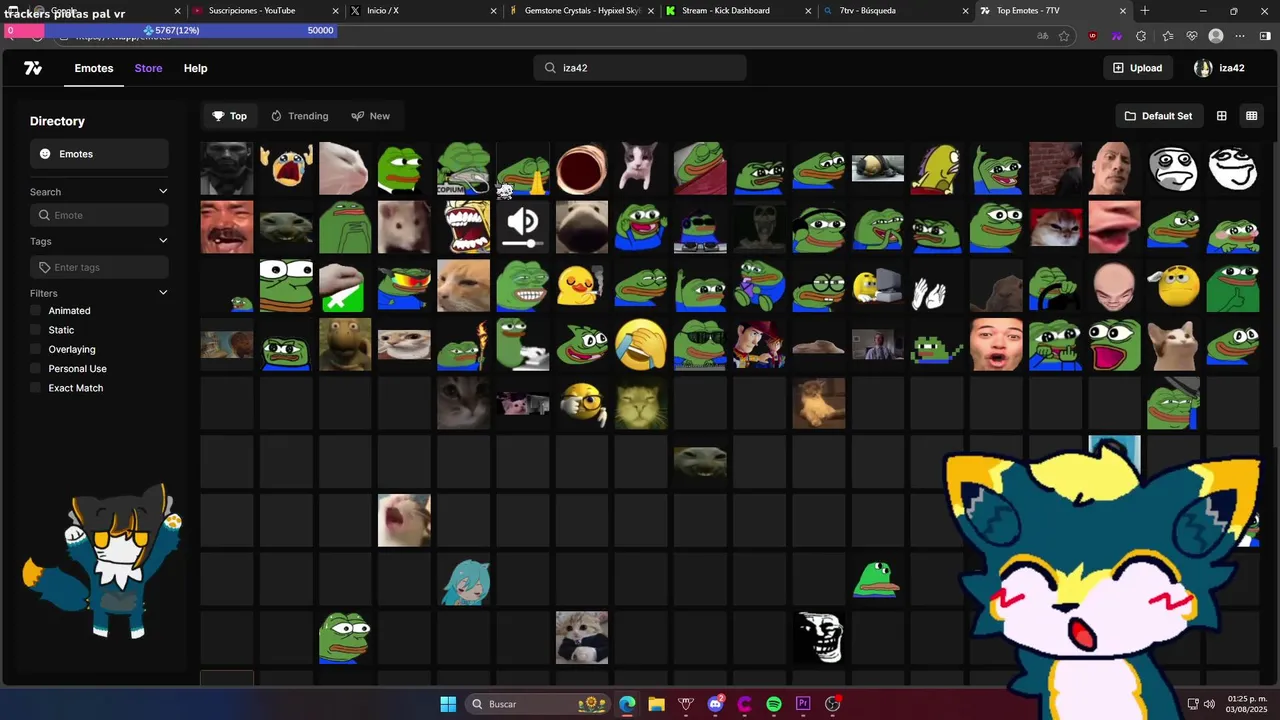Open the Windows Start menu

coord(448,704)
